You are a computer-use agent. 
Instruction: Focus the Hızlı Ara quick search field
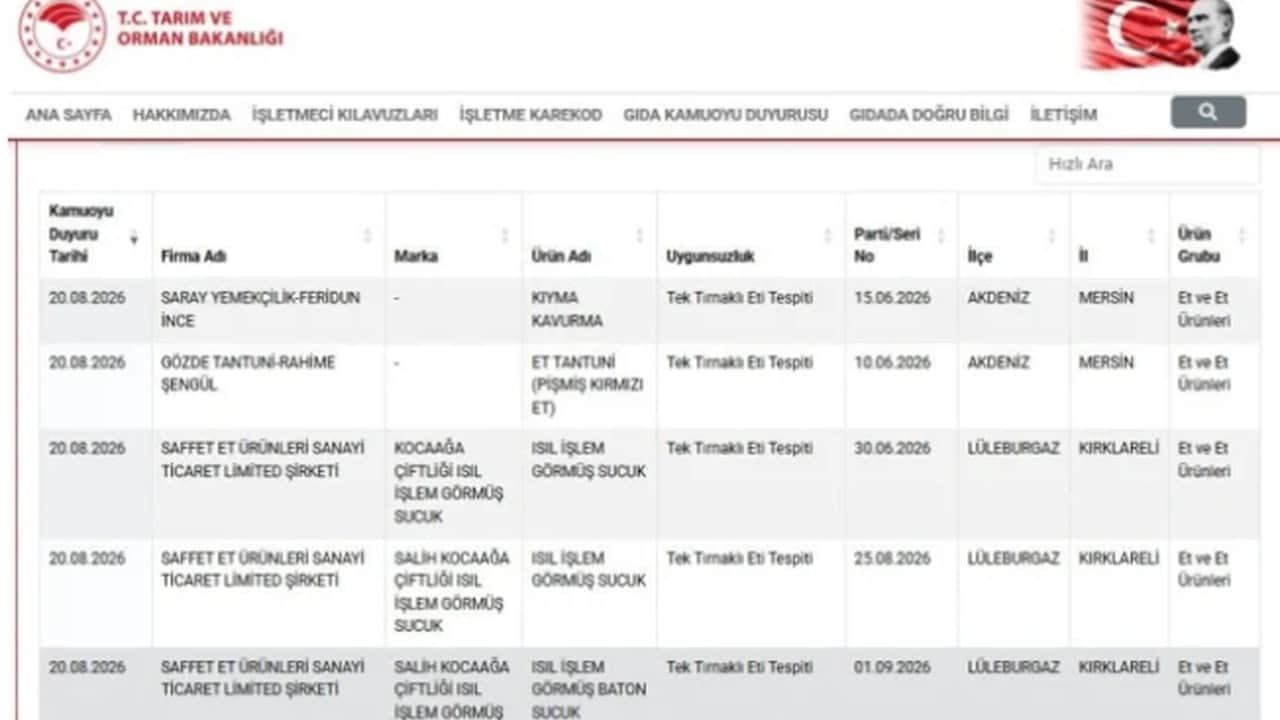tap(1147, 164)
